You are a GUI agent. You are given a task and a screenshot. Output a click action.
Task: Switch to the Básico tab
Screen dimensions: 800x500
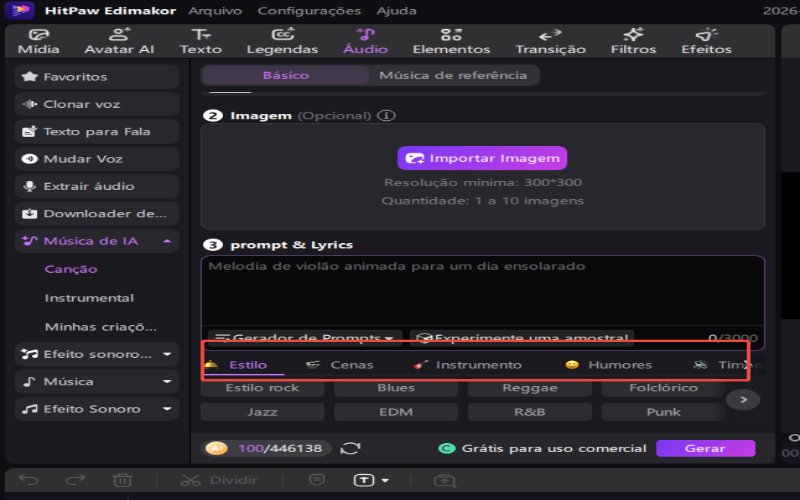[x=285, y=75]
